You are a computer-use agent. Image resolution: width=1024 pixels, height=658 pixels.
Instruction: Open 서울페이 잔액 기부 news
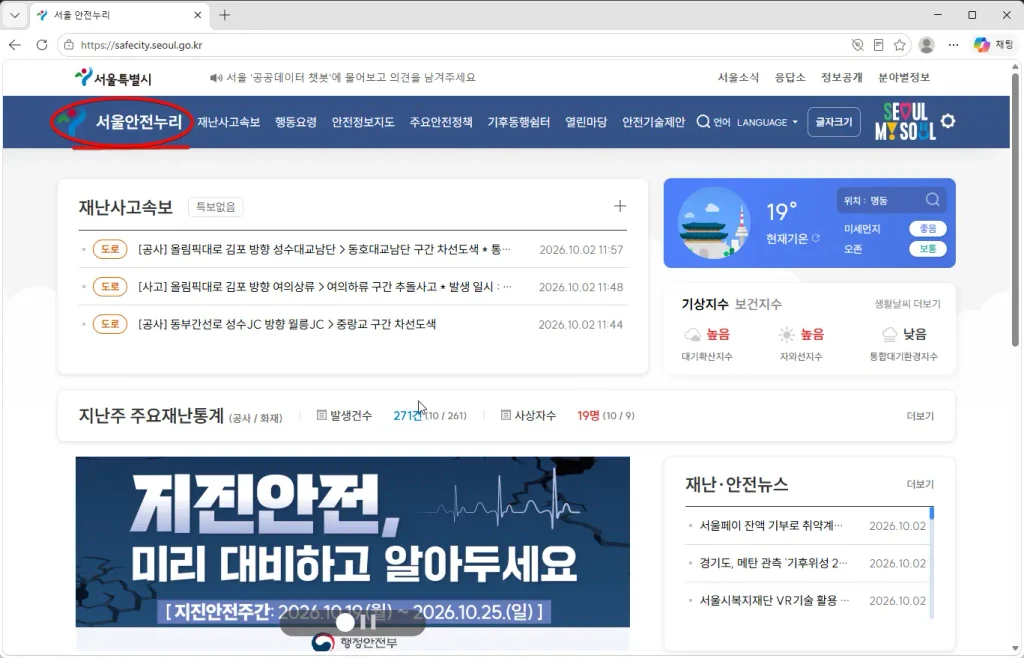(x=771, y=525)
